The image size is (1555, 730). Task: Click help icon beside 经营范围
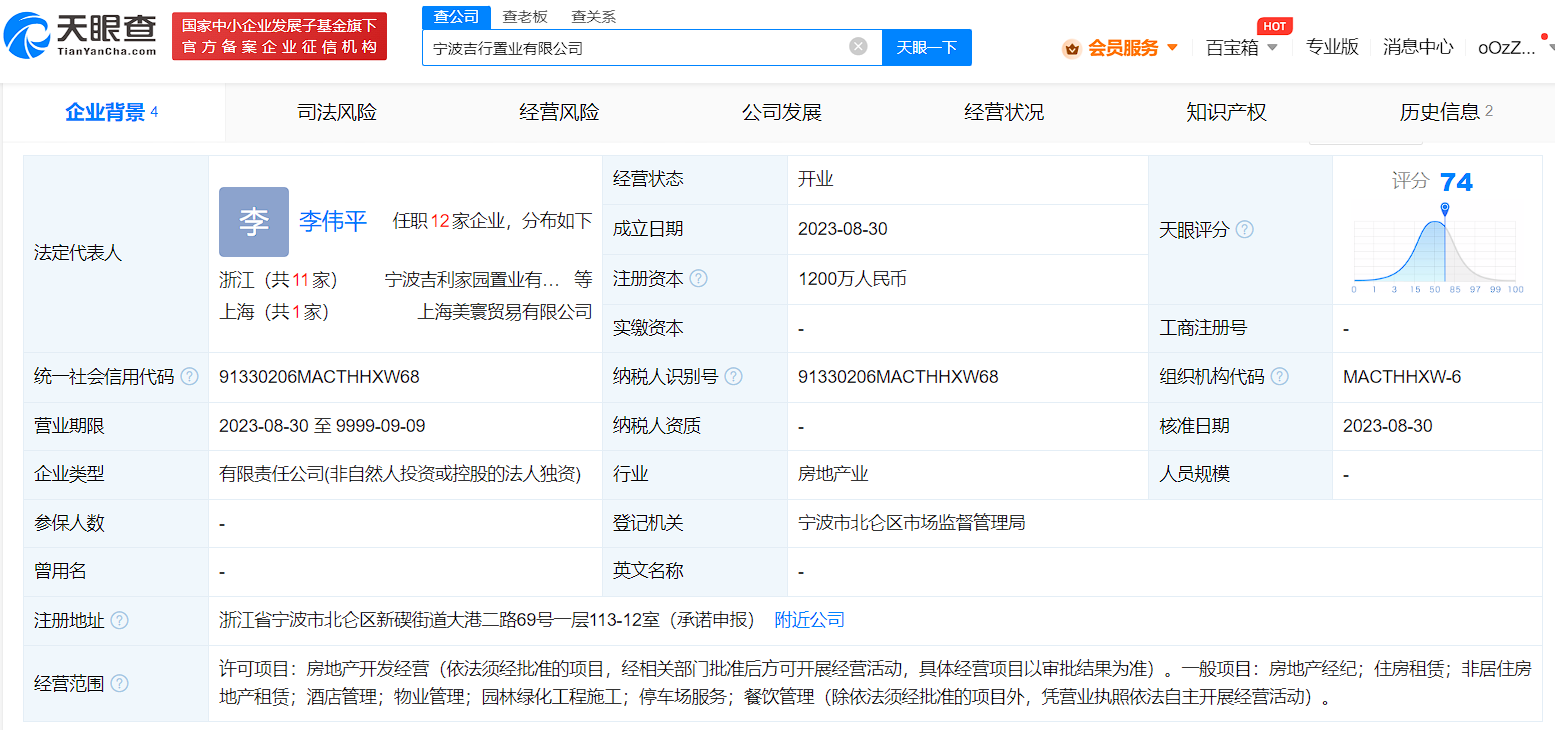pyautogui.click(x=120, y=684)
